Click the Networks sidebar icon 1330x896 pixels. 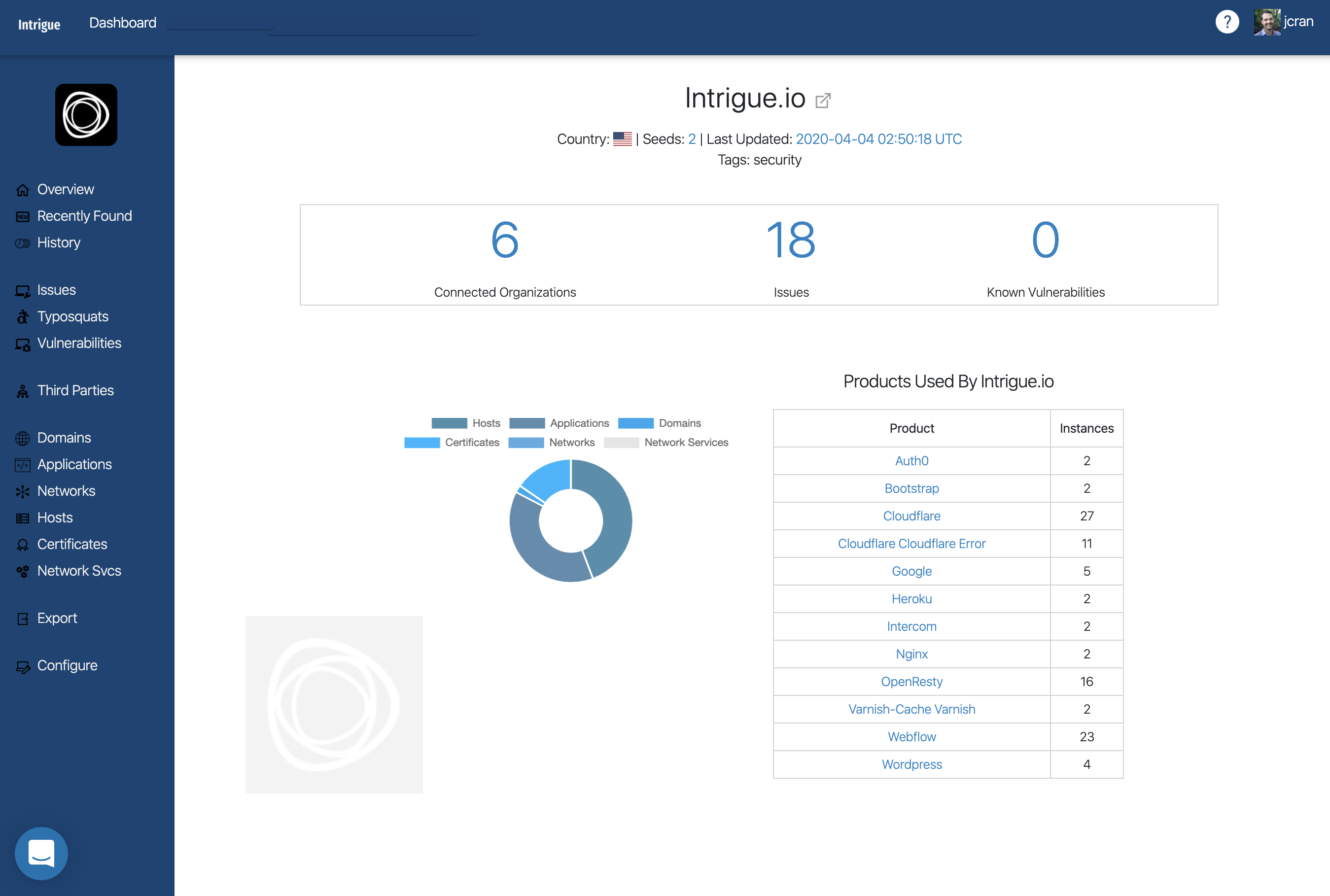coord(22,491)
